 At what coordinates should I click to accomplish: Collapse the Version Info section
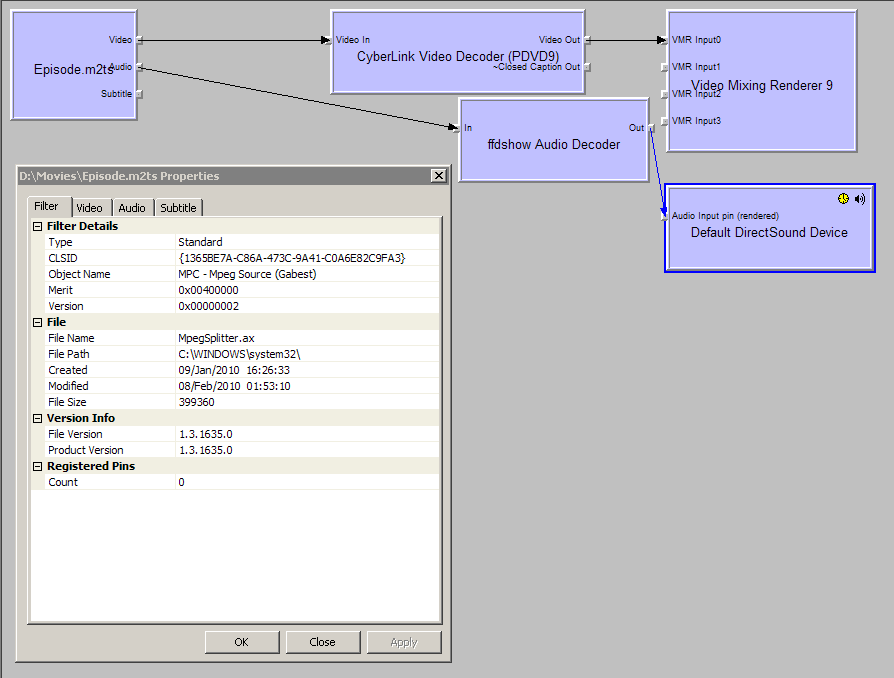point(38,419)
